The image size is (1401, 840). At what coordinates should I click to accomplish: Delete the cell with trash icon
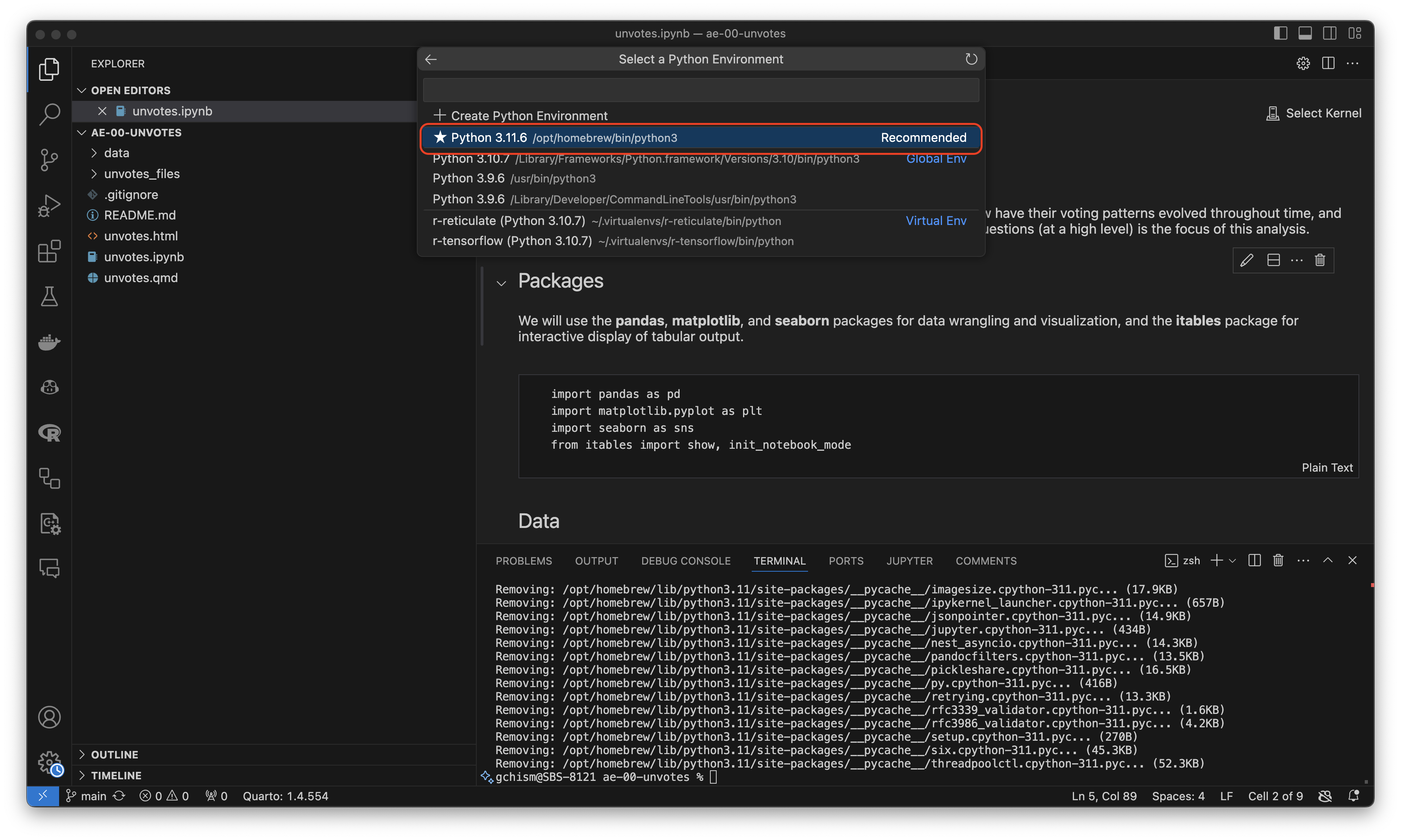coord(1320,260)
